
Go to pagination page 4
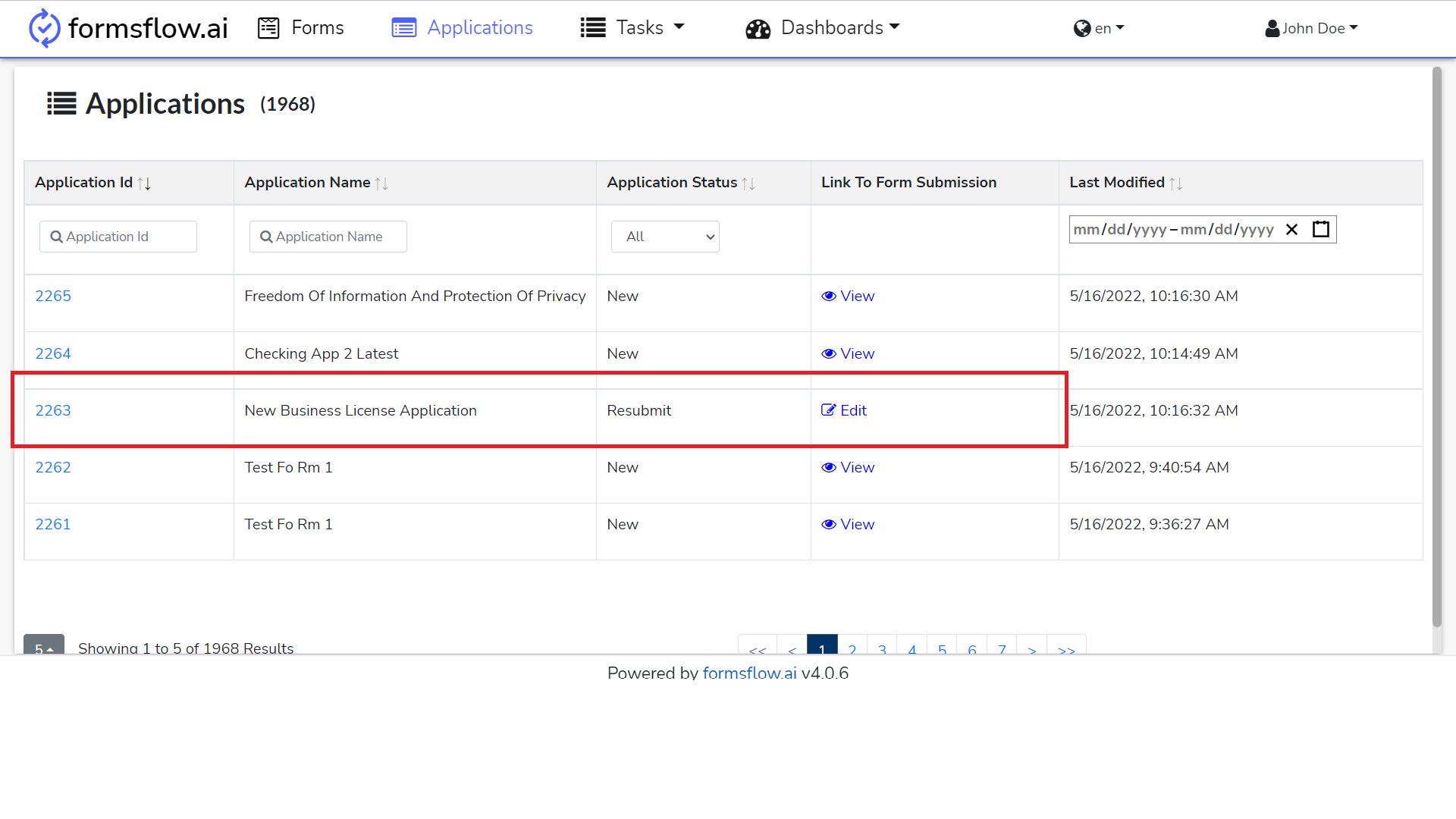coord(912,645)
